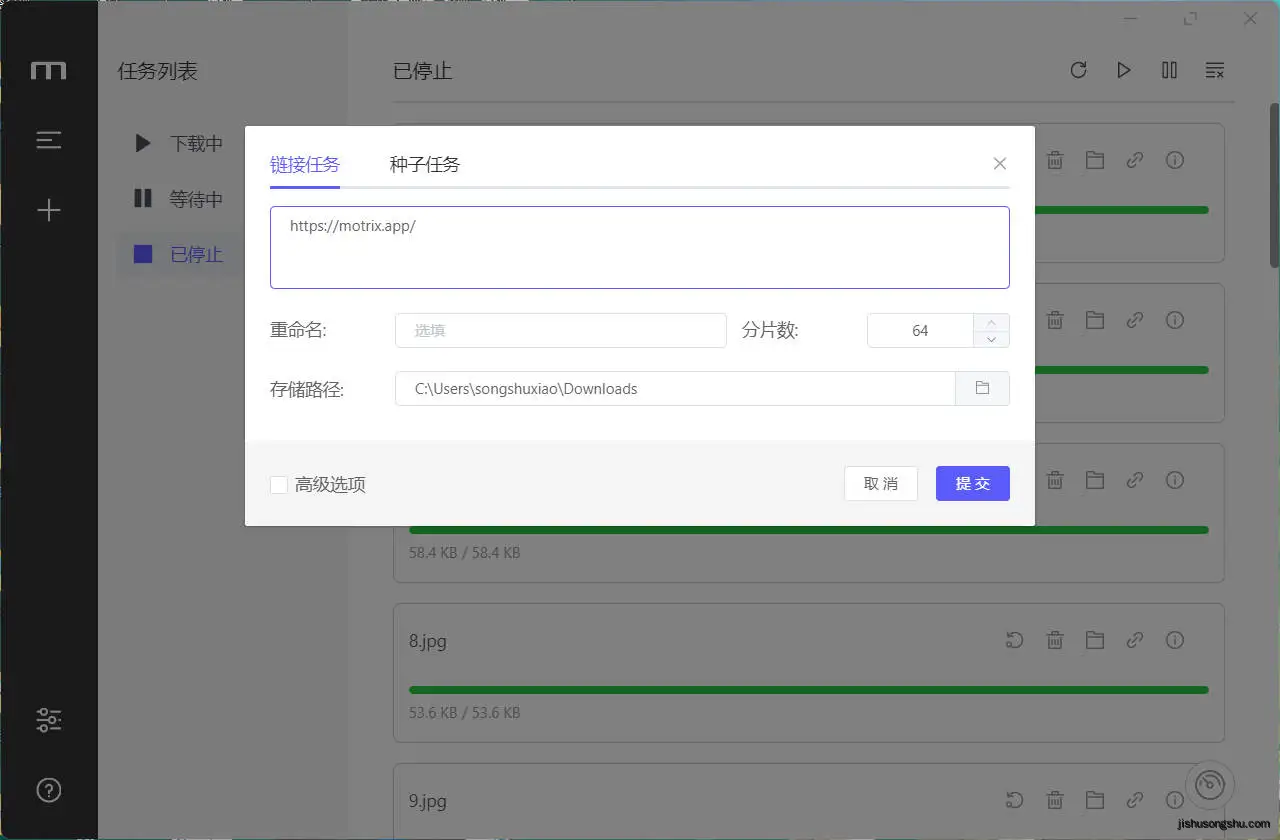Click the 取消 cancel button
The height and width of the screenshot is (840, 1280).
[x=881, y=483]
